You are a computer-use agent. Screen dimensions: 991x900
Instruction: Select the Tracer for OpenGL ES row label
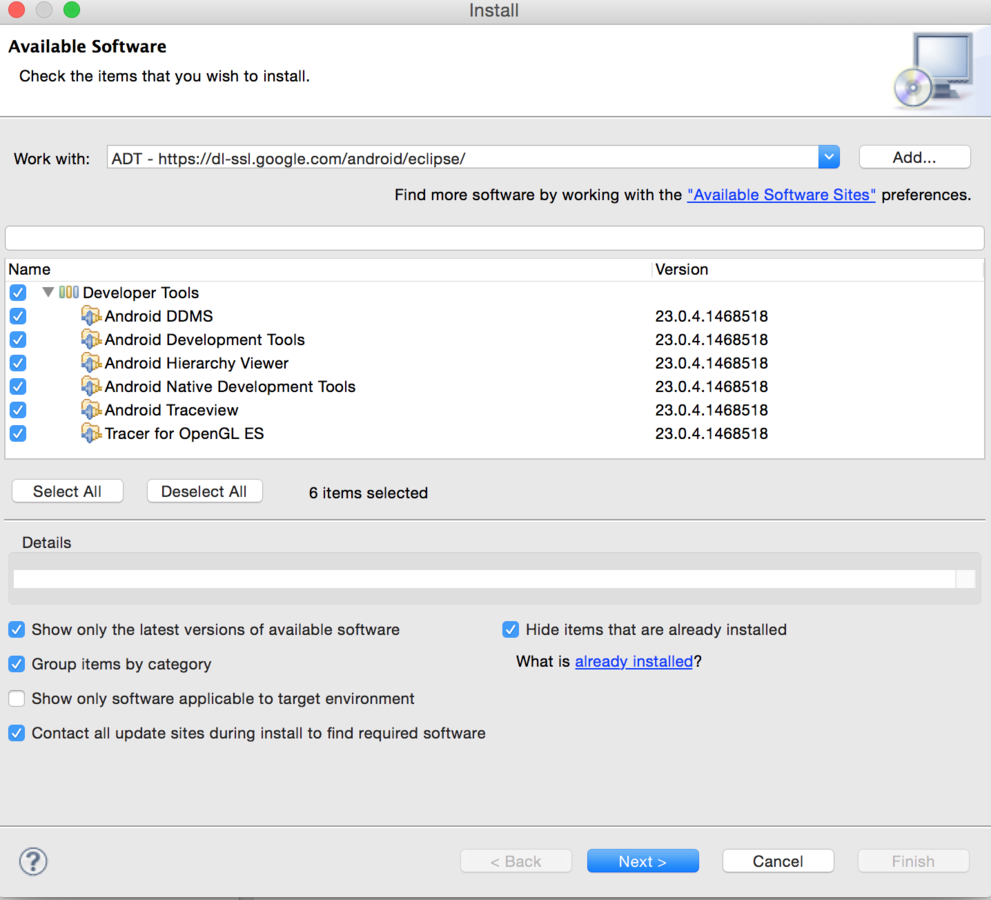(184, 433)
